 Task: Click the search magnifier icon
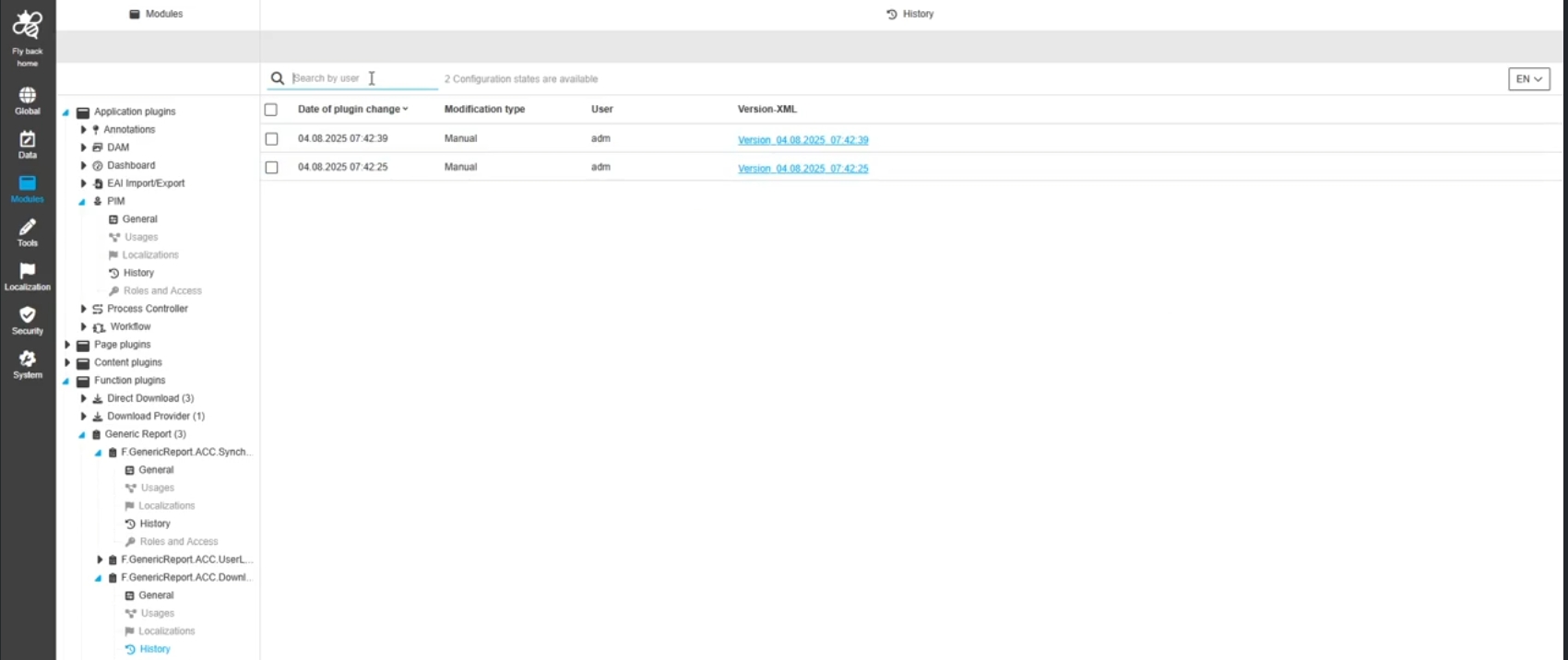point(278,78)
